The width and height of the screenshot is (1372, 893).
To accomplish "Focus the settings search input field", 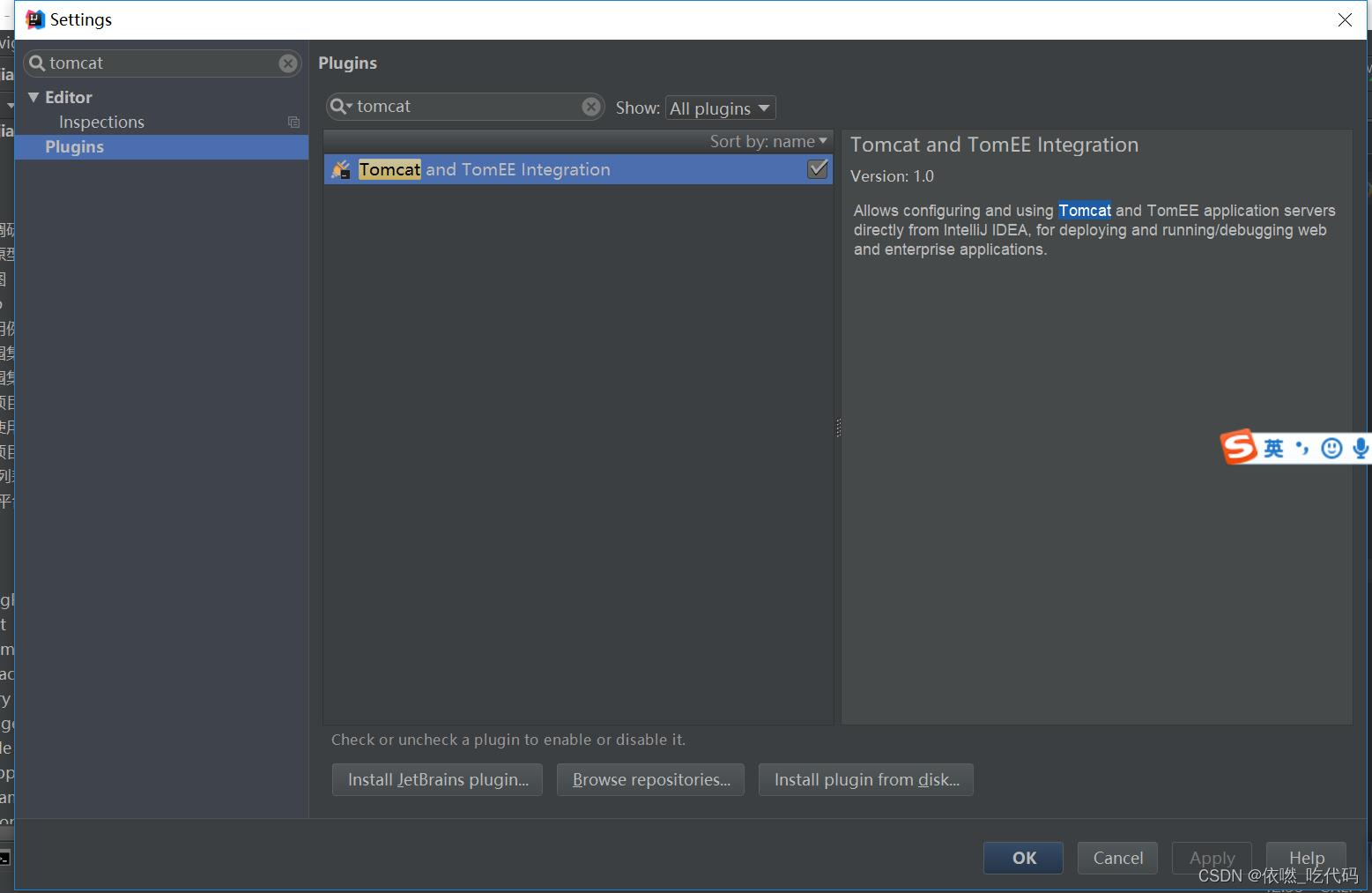I will click(163, 63).
